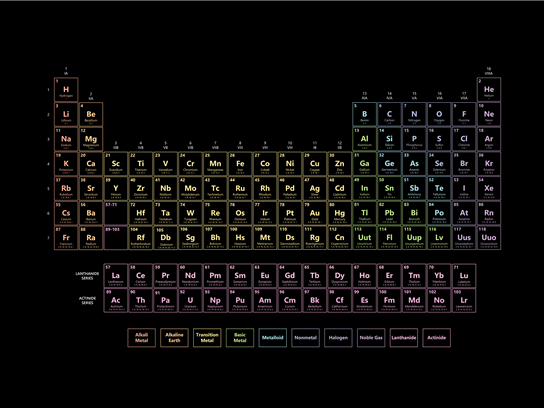Screen dimensions: 544x408
Task: Select the Iodine (I) element
Action: (464, 188)
